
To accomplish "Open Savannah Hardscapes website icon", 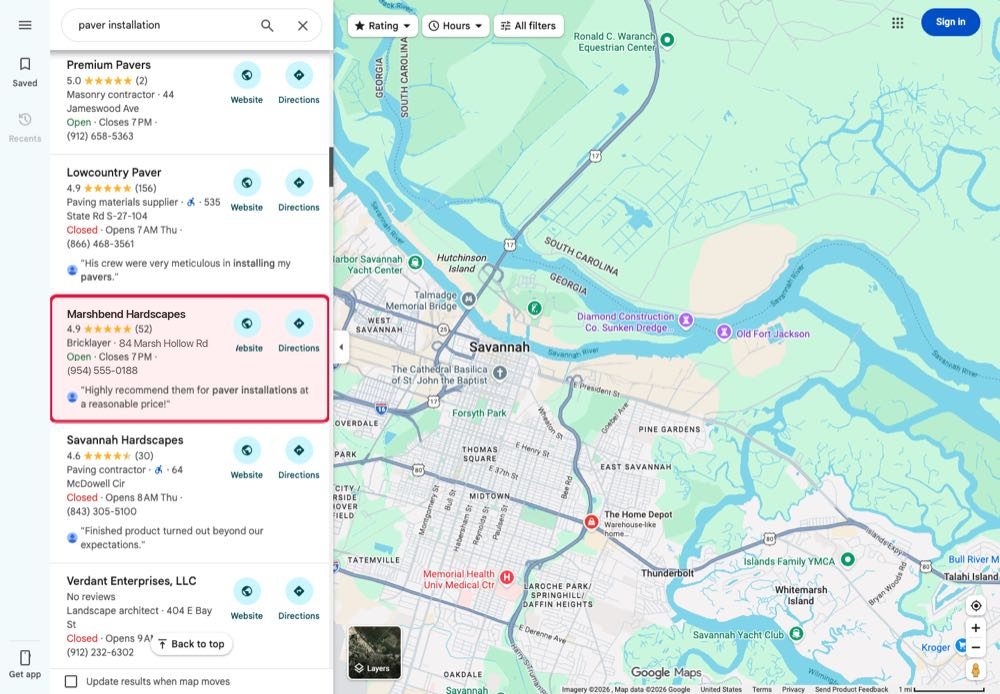I will tap(247, 450).
